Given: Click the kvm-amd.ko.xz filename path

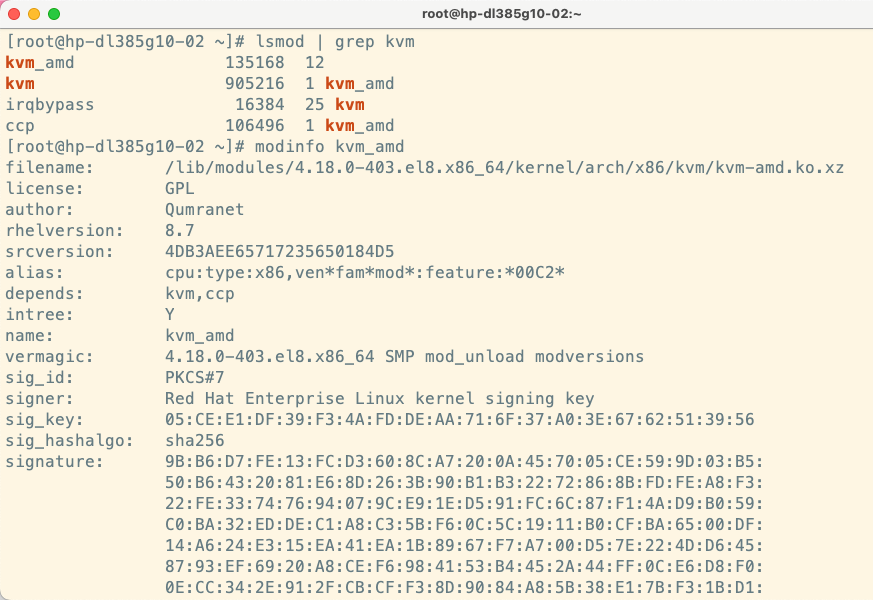Looking at the screenshot, I should pos(504,168).
